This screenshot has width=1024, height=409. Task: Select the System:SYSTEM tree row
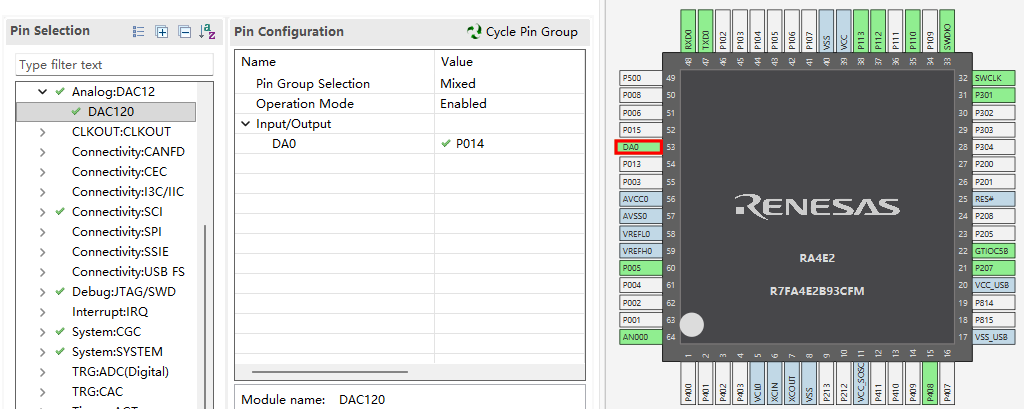point(118,352)
